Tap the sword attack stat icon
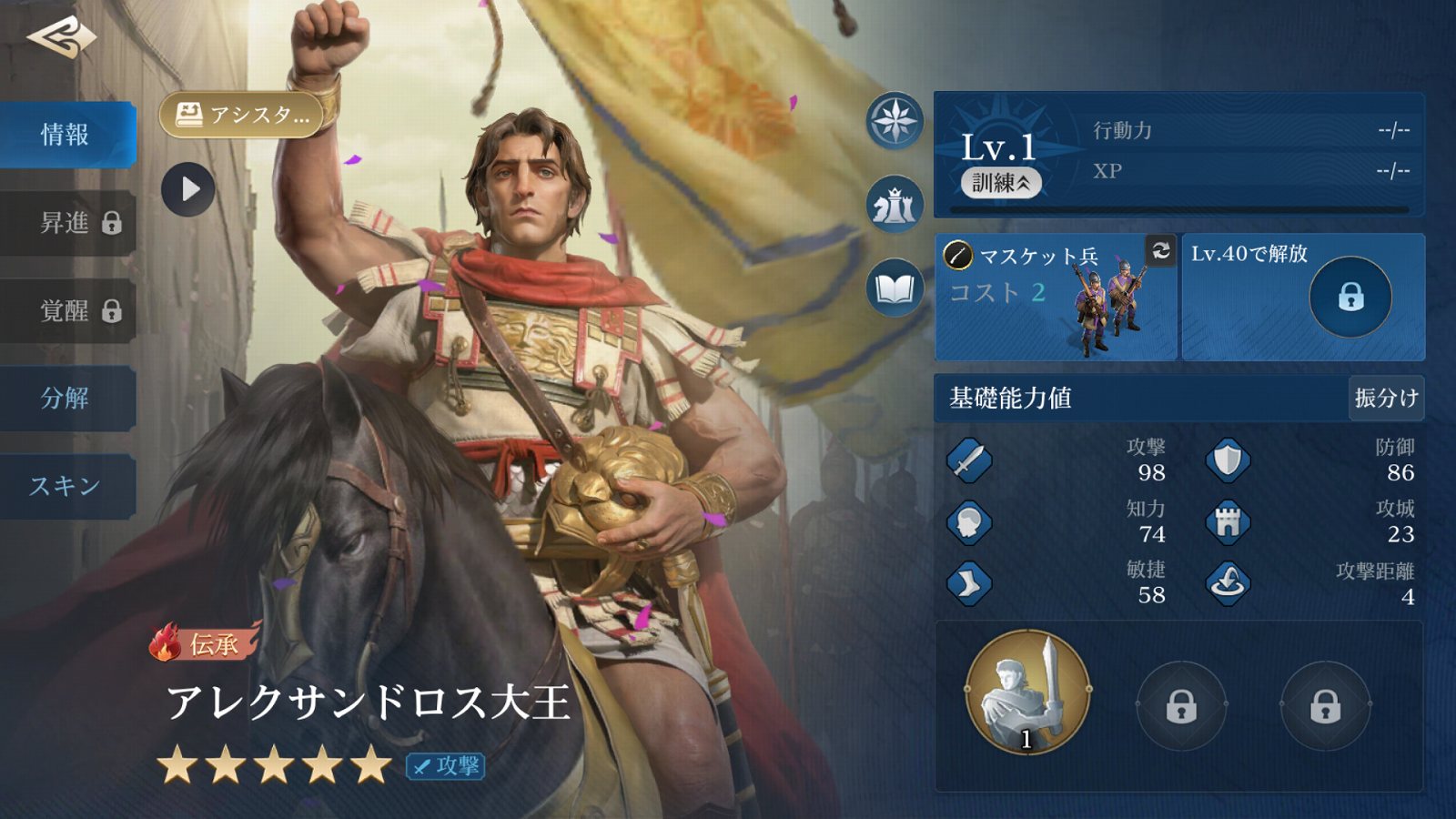Screen dimensions: 1456x819 968,460
